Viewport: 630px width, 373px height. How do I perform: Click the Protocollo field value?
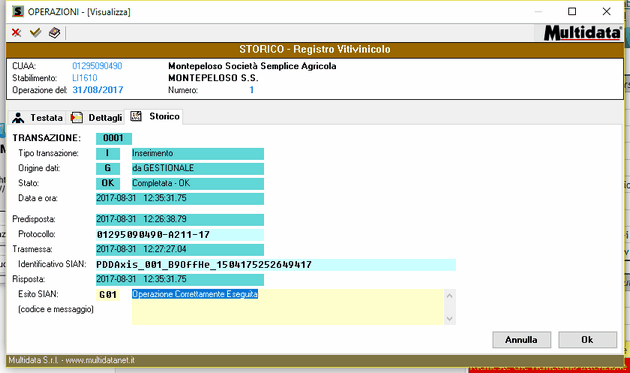click(180, 234)
